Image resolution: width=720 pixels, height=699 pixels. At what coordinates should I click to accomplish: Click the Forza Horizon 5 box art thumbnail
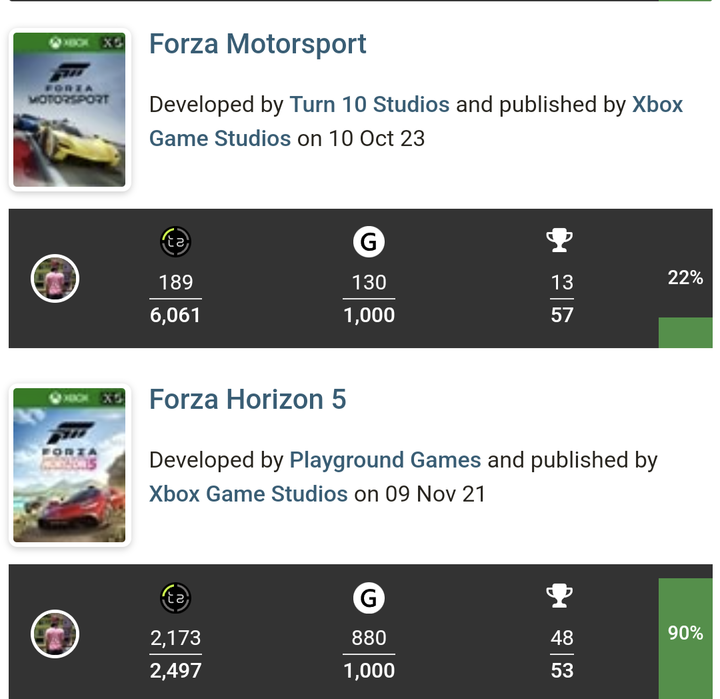(x=69, y=465)
